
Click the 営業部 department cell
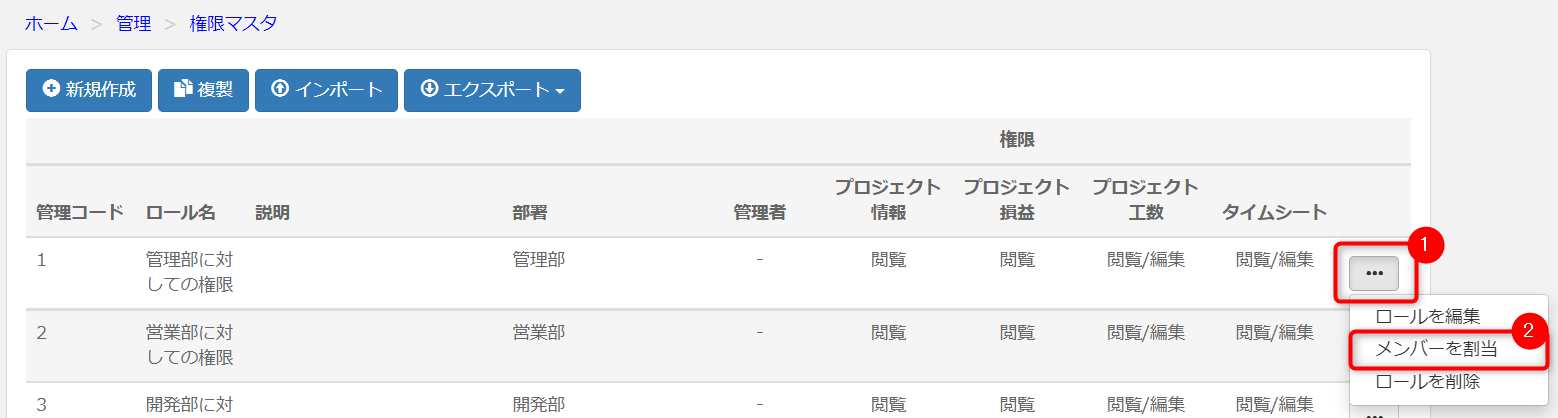539,332
